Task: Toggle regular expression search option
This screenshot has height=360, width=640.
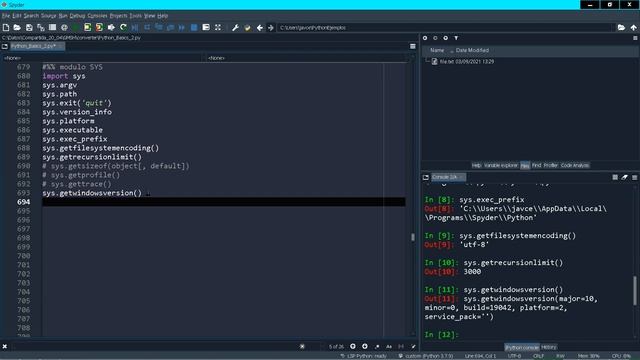Action: 377,347
